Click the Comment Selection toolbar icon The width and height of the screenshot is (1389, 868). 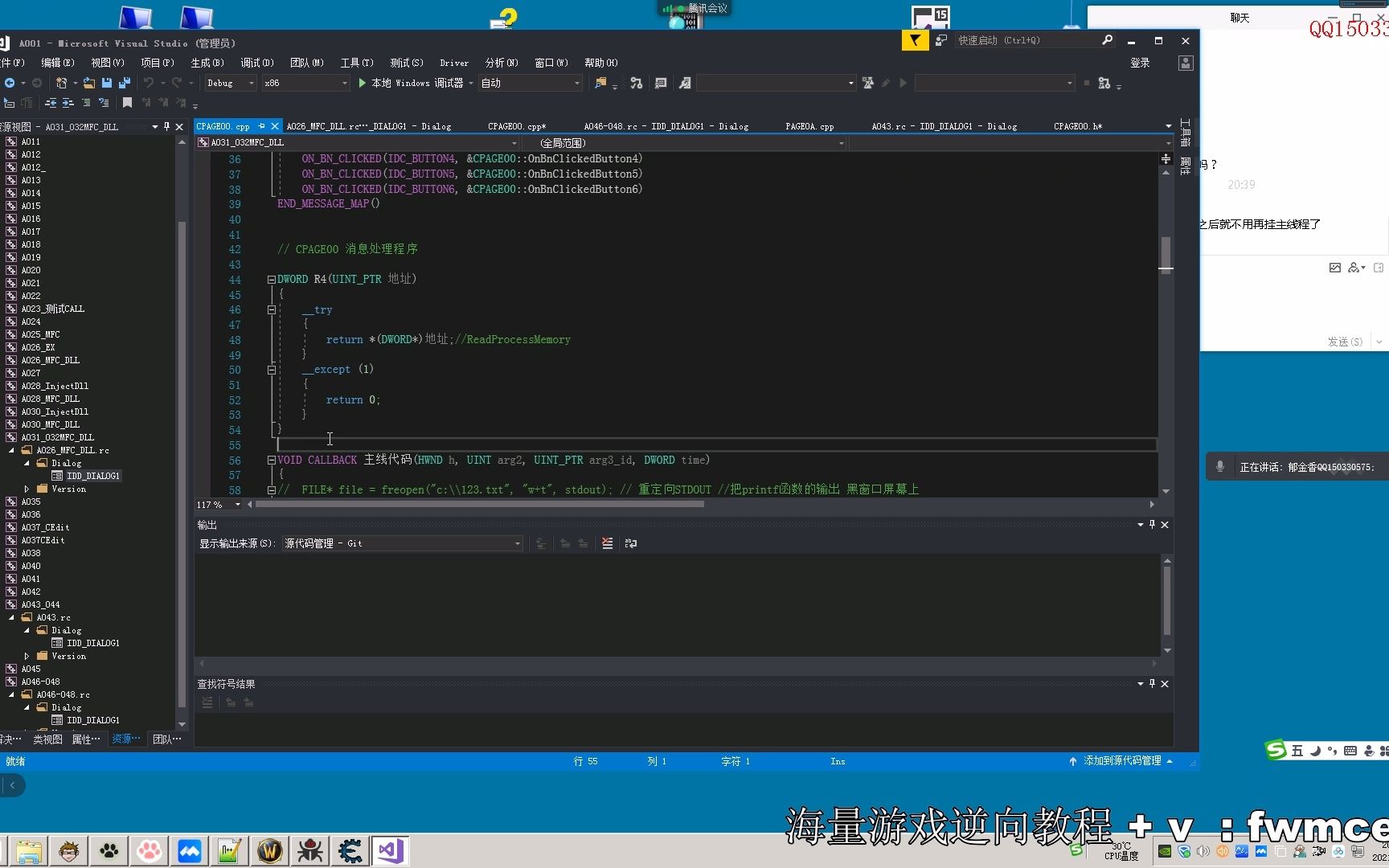pyautogui.click(x=86, y=103)
